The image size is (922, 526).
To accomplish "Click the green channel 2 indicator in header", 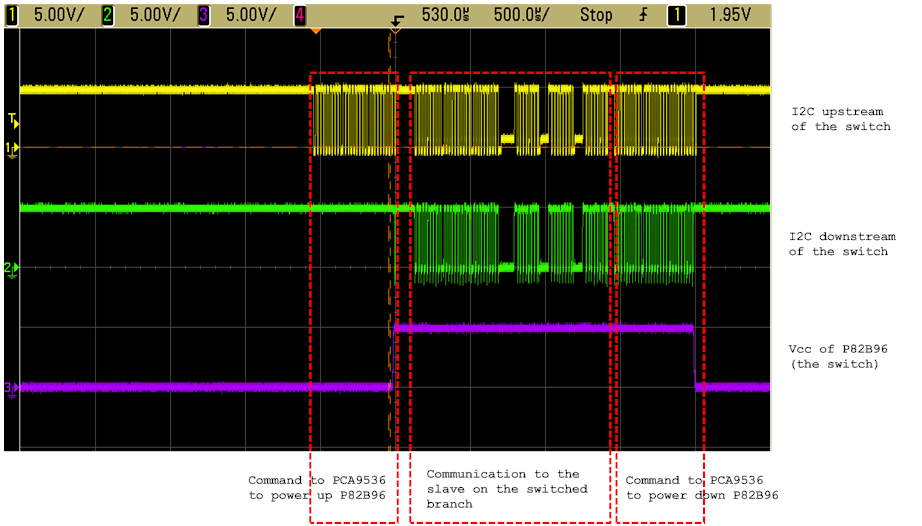I will pyautogui.click(x=107, y=15).
